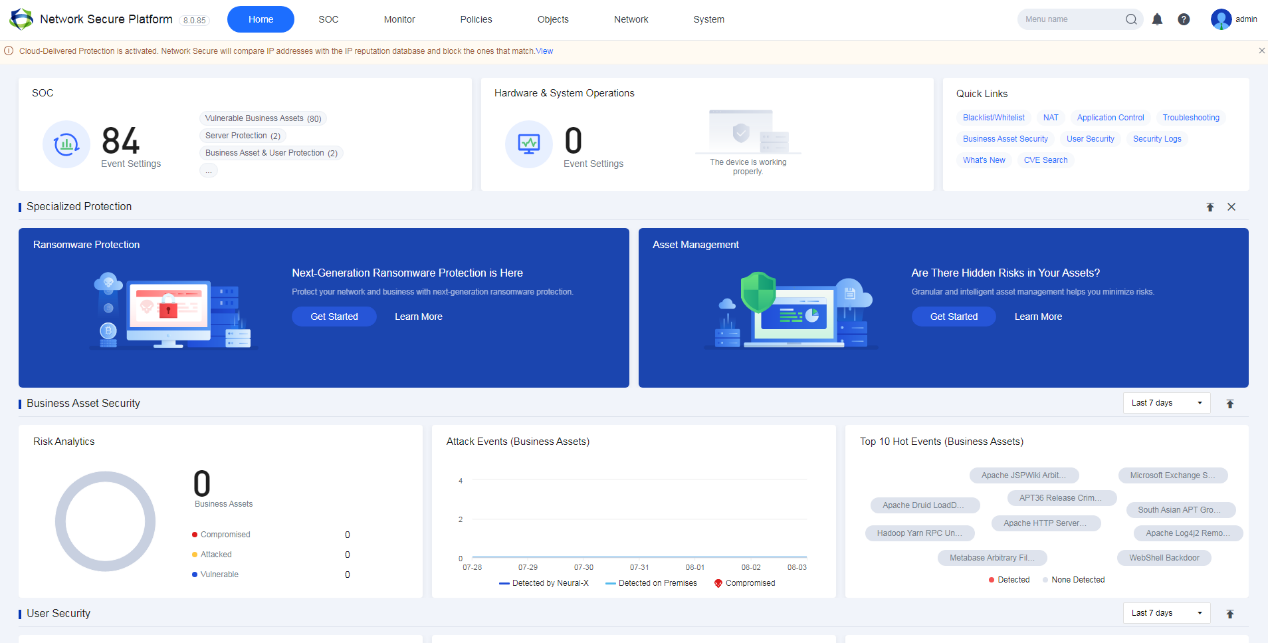Image resolution: width=1268 pixels, height=643 pixels.
Task: Click the notification bell icon
Action: coord(1157,19)
